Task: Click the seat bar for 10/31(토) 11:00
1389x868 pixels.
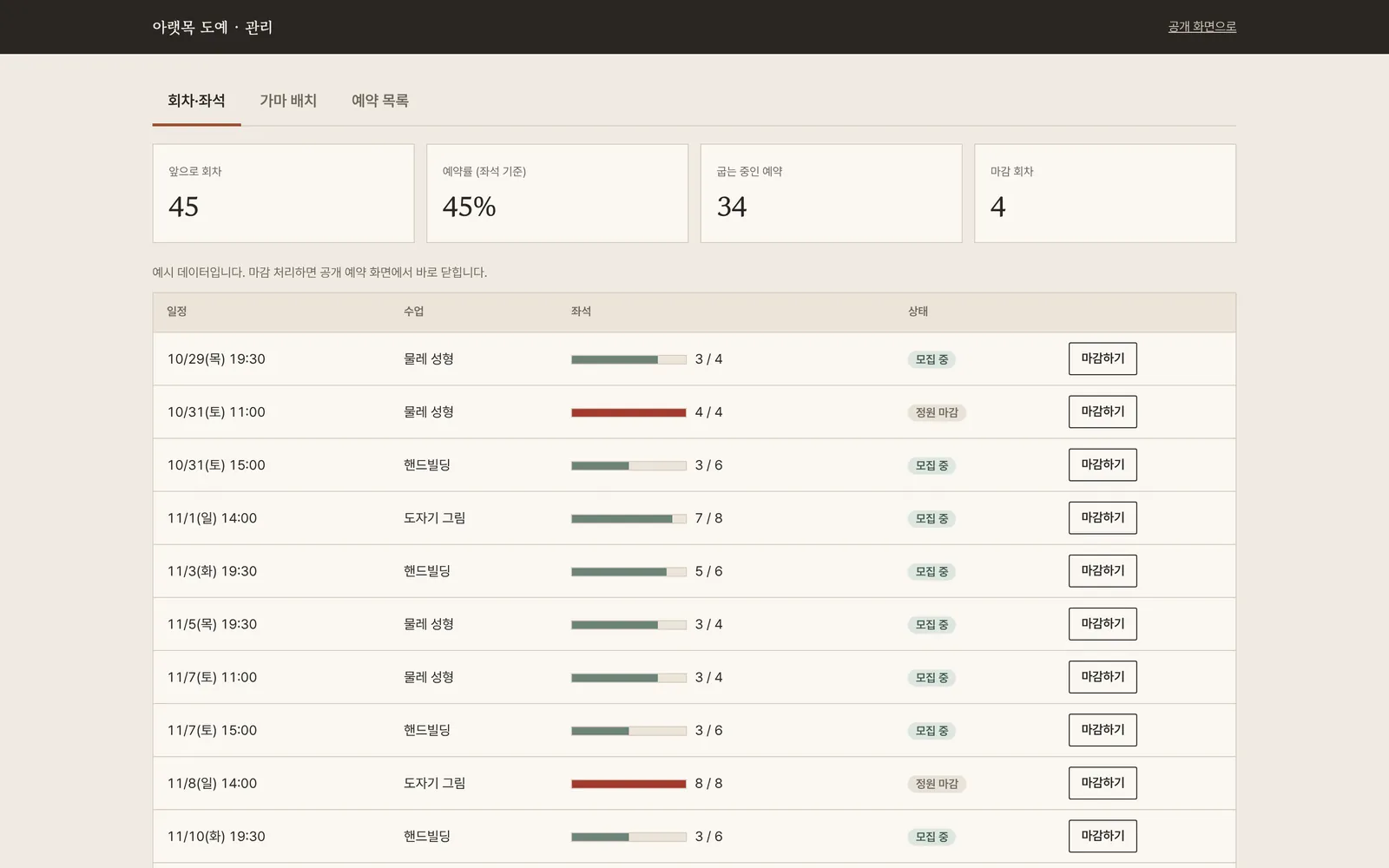Action: click(x=629, y=412)
